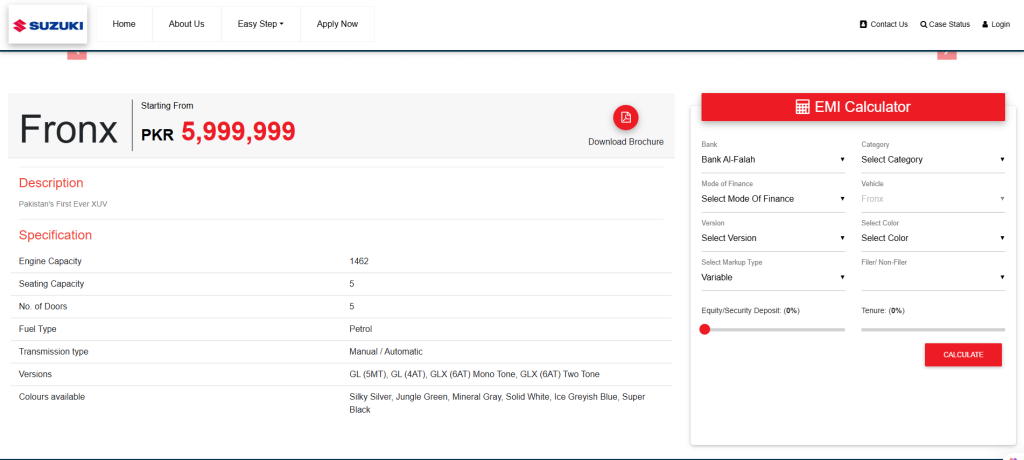Click the Login user icon link

pos(996,24)
